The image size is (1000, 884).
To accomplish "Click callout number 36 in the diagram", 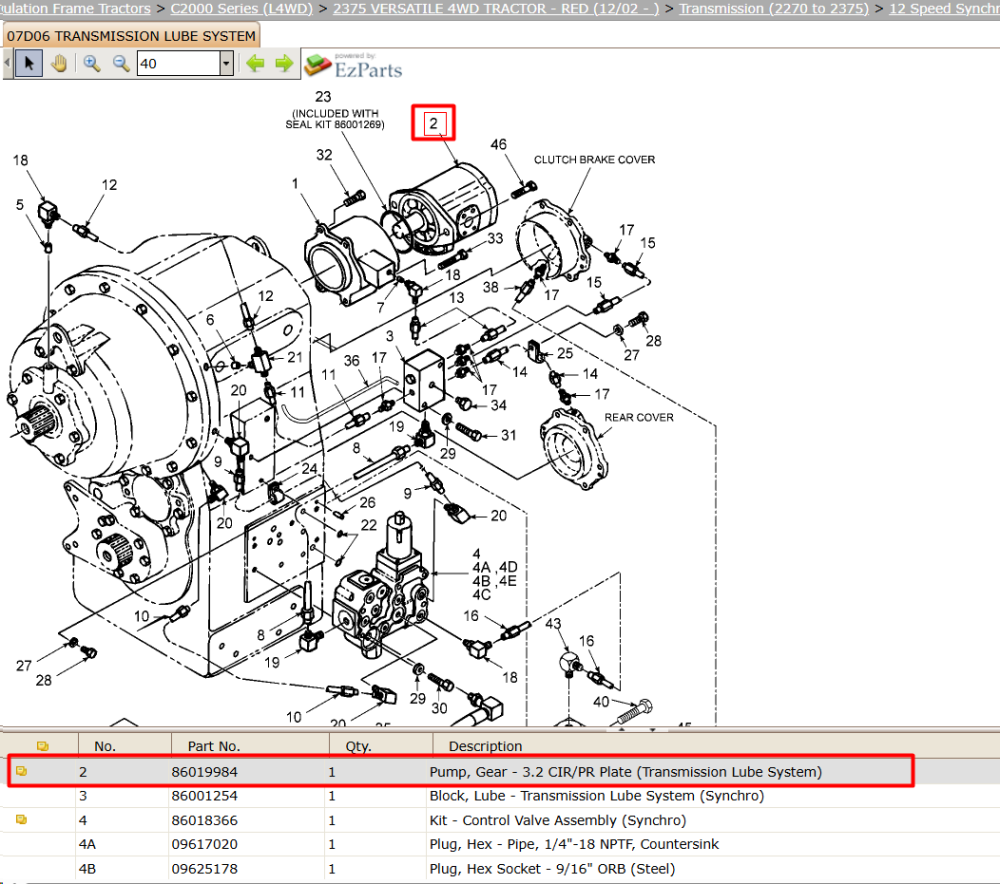I will pos(351,360).
